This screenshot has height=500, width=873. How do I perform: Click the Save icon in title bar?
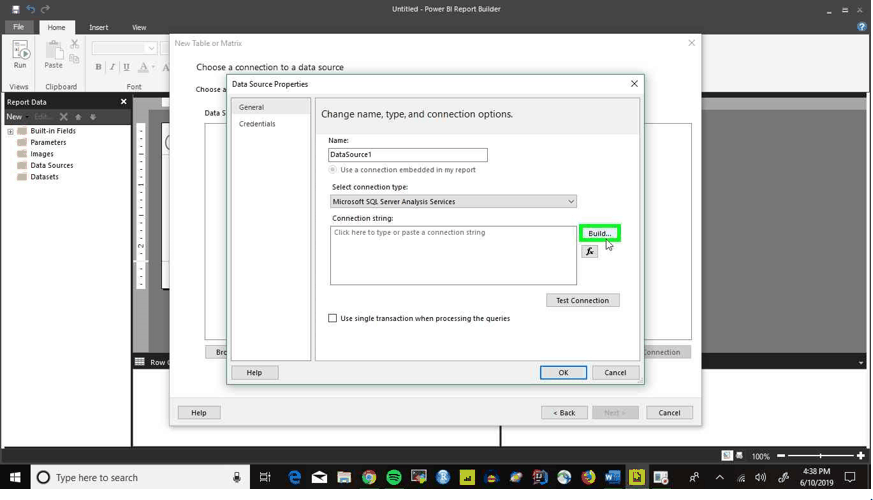[x=16, y=9]
